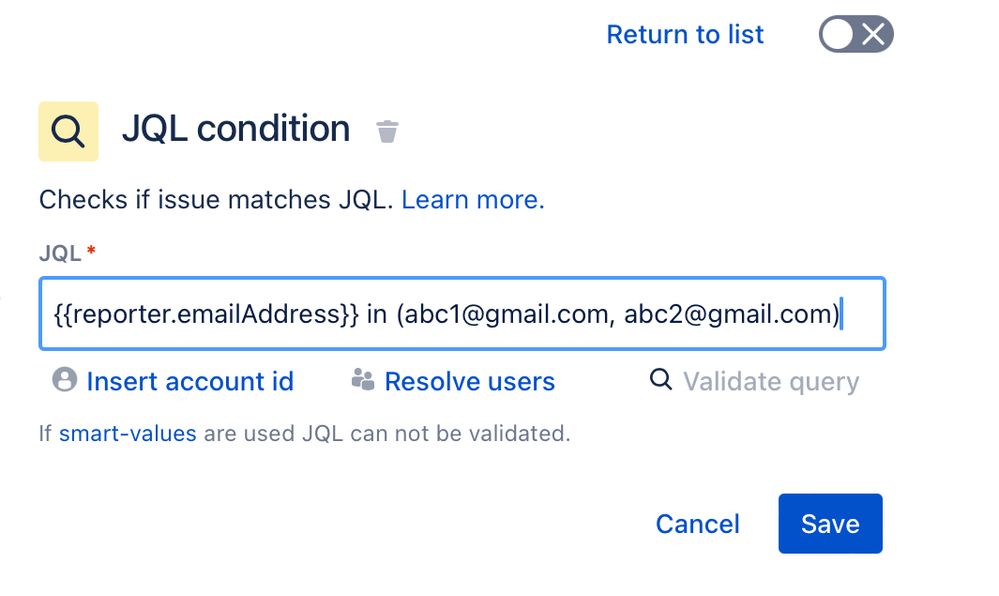Select the Insert account id text link
Viewport: 999px width, 596px height.
coord(190,381)
